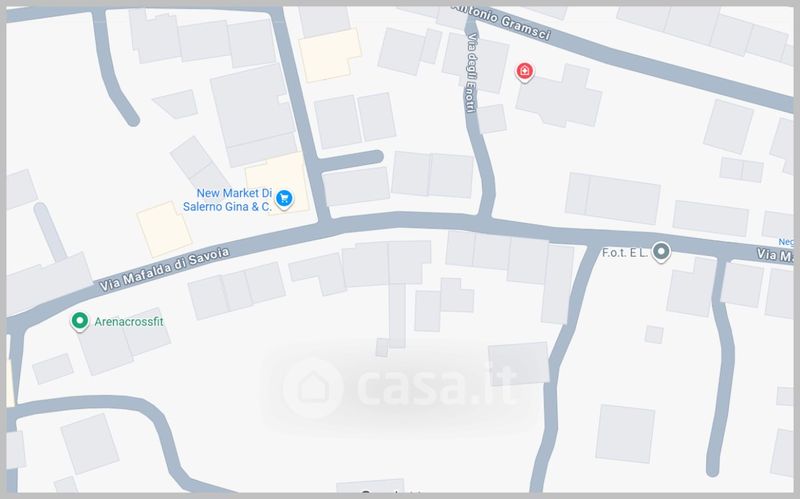Viewport: 800px width, 499px height.
Task: Select the cut-off 'Via M' label at right edge
Action: point(775,255)
